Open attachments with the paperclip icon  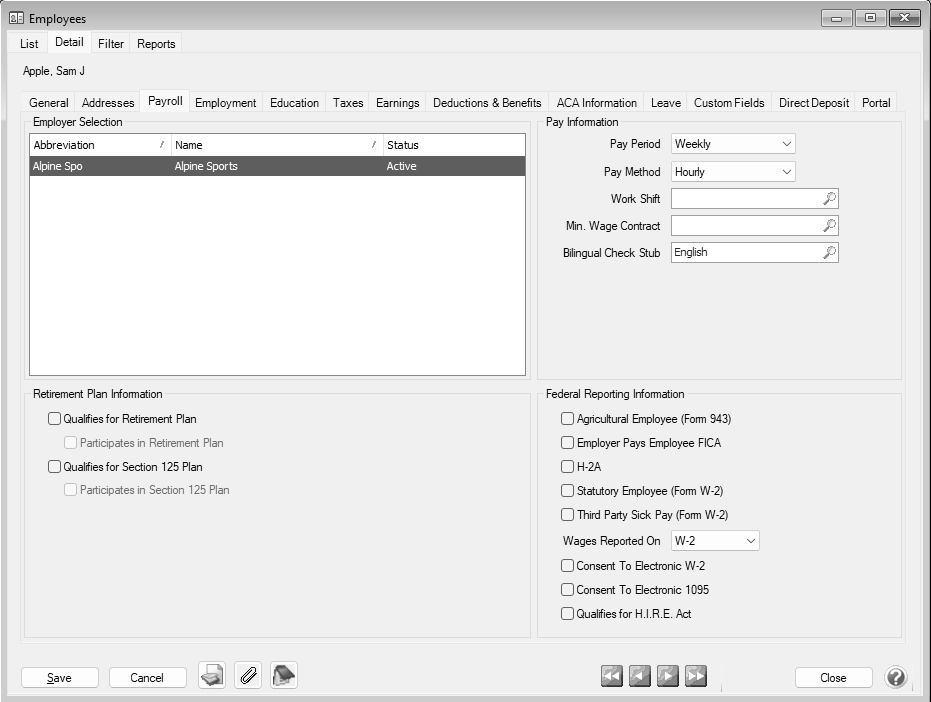pyautogui.click(x=248, y=677)
